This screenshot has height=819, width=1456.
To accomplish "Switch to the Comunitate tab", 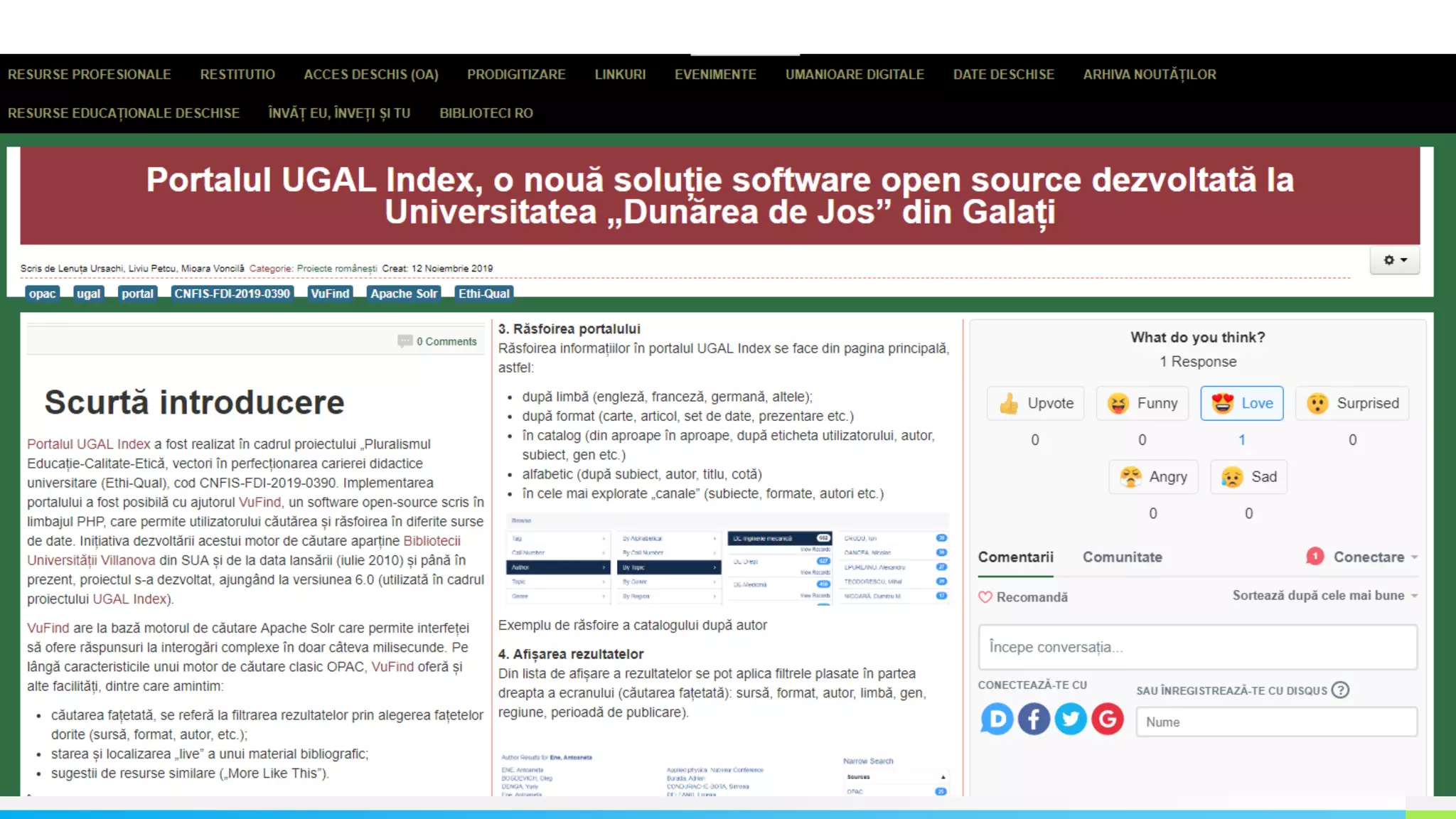I will click(1122, 557).
